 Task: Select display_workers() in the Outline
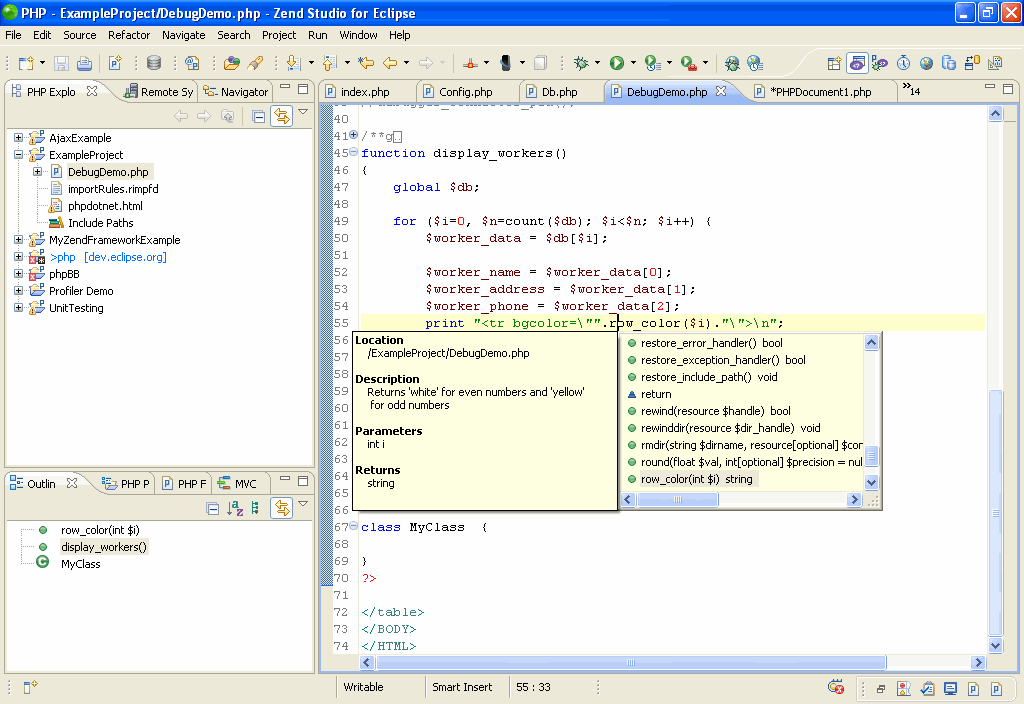click(104, 547)
